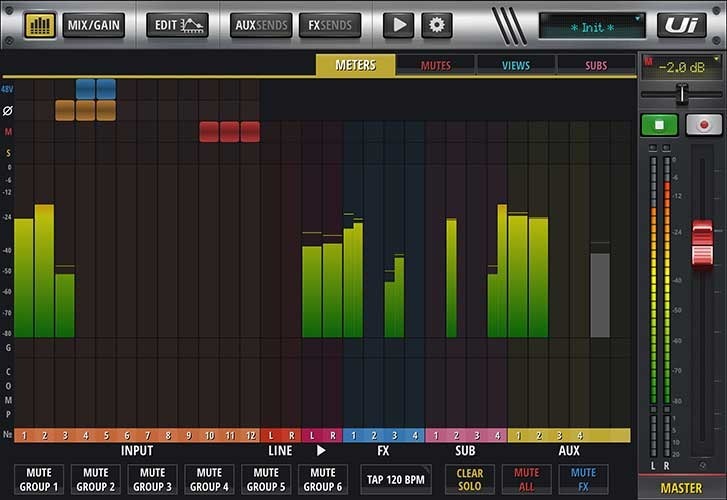Select the SUBS tab
The width and height of the screenshot is (727, 500).
tap(596, 66)
